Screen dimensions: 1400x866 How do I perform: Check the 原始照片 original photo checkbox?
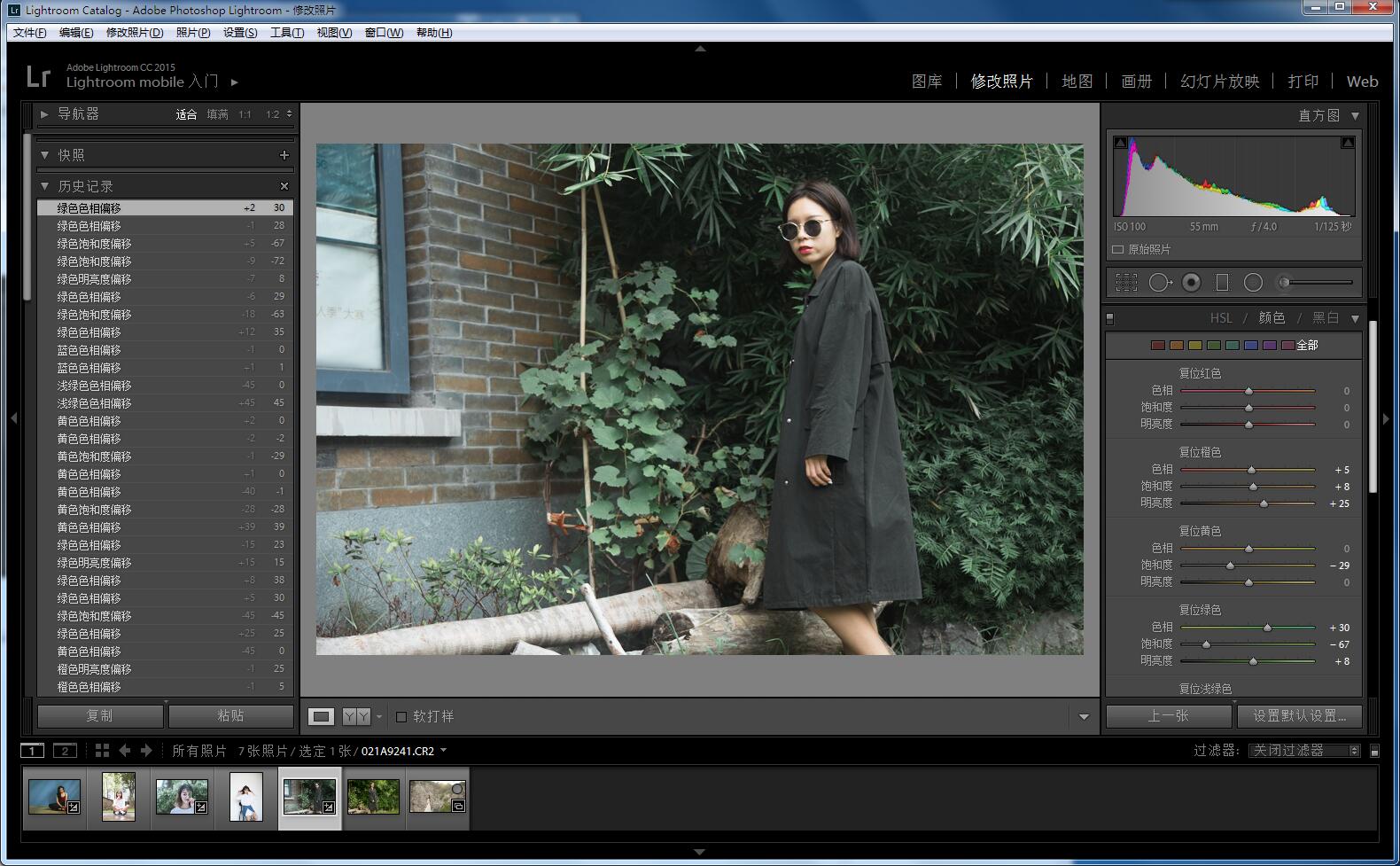point(1118,250)
